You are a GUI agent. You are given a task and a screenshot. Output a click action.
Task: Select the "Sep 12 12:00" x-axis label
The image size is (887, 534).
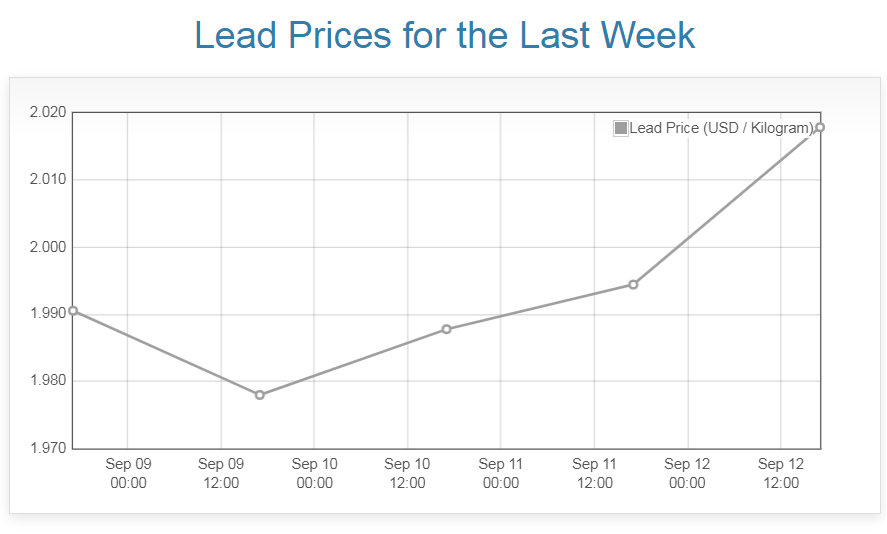pos(781,473)
